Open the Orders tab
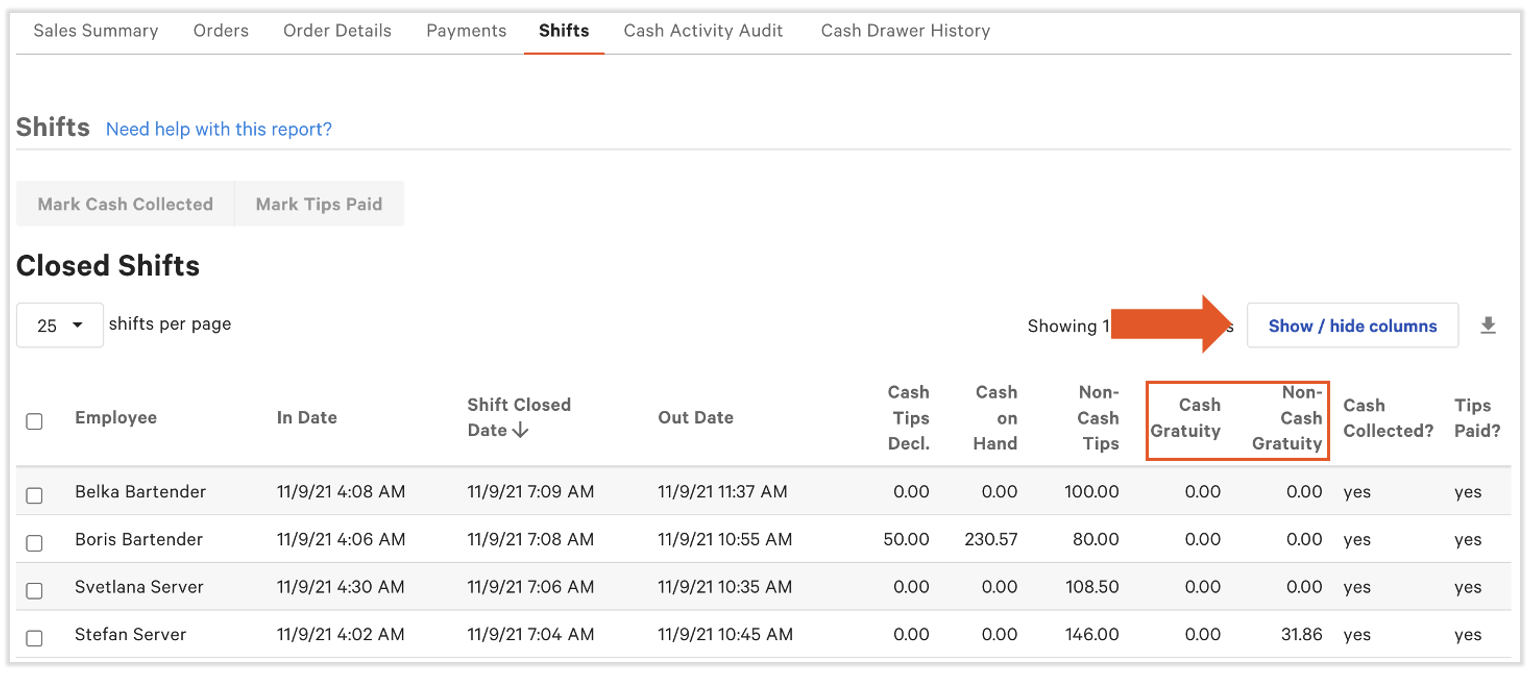 pos(221,31)
